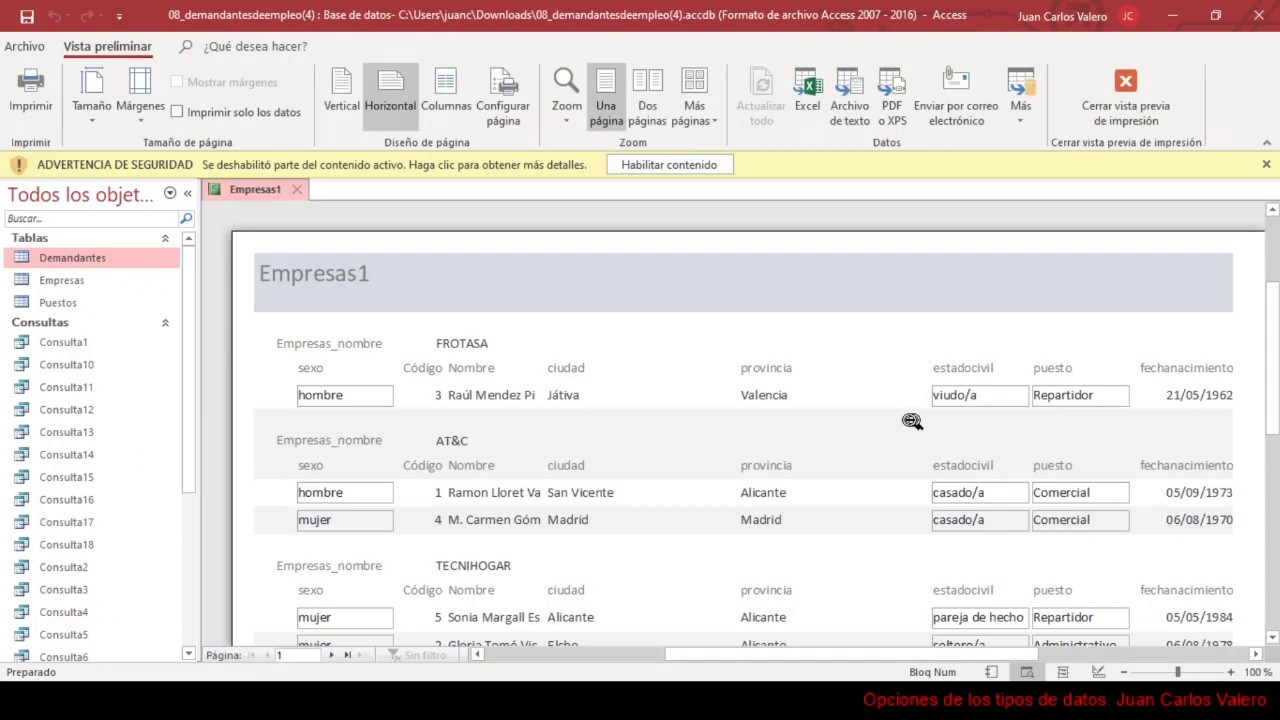
Task: Click Habilitar contenido button
Action: [x=669, y=165]
